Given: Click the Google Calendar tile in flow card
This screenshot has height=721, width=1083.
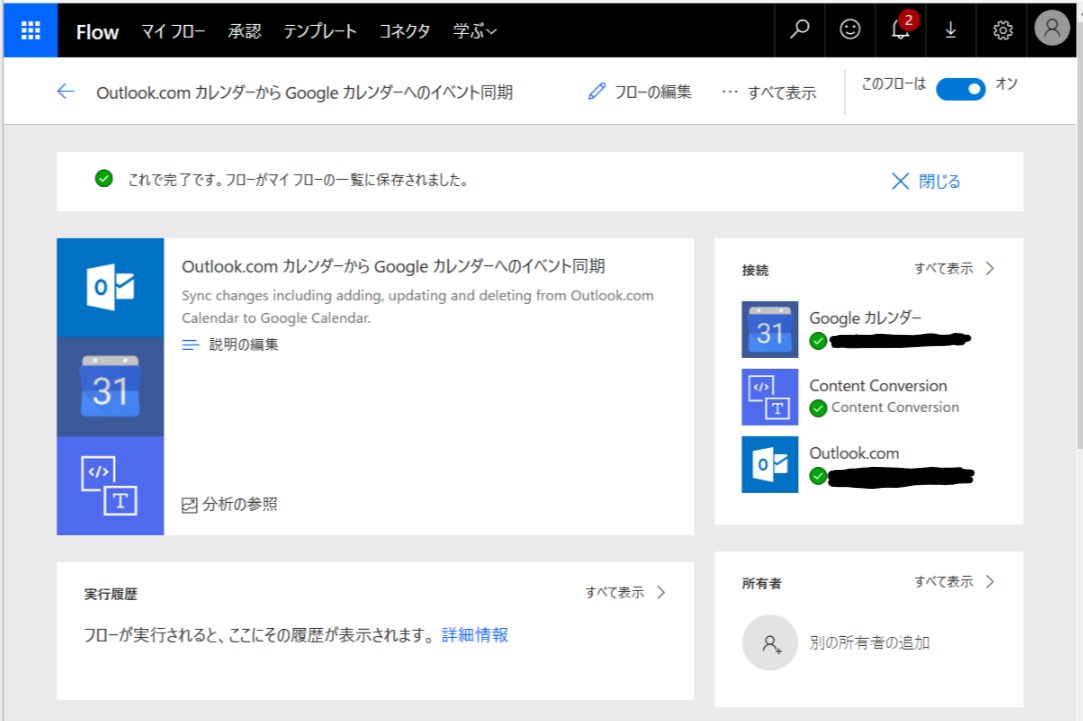Looking at the screenshot, I should click(x=111, y=387).
